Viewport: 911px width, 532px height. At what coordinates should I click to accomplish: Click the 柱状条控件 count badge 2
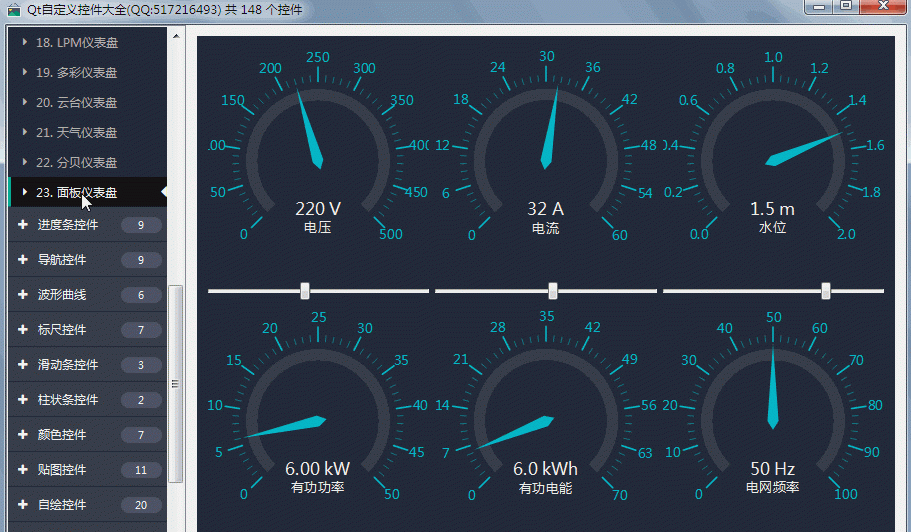(141, 400)
